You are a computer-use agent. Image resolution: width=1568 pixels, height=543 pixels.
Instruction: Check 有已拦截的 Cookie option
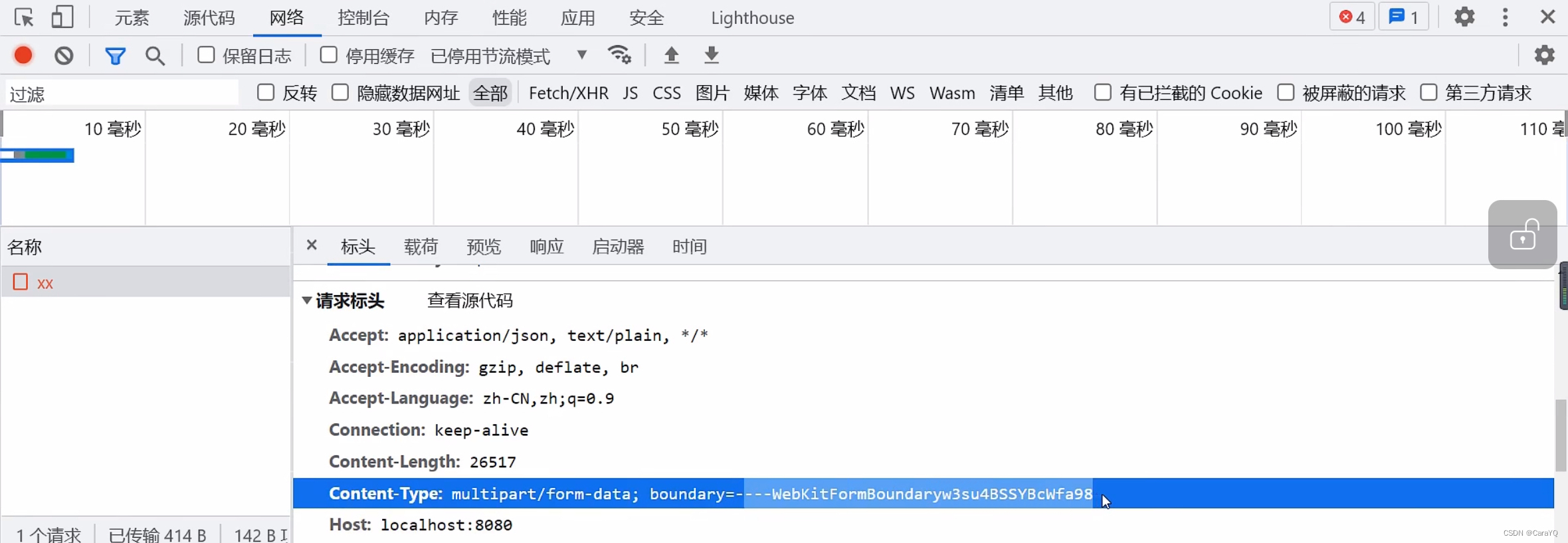point(1103,92)
